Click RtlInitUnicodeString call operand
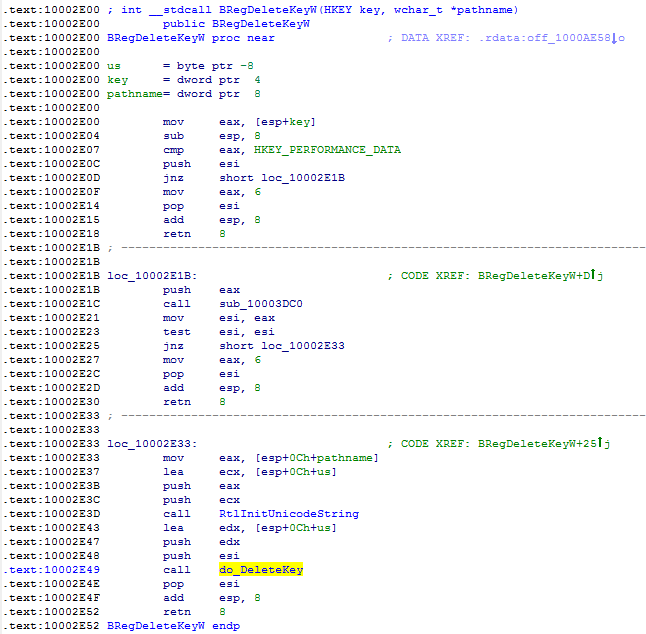 click(289, 514)
